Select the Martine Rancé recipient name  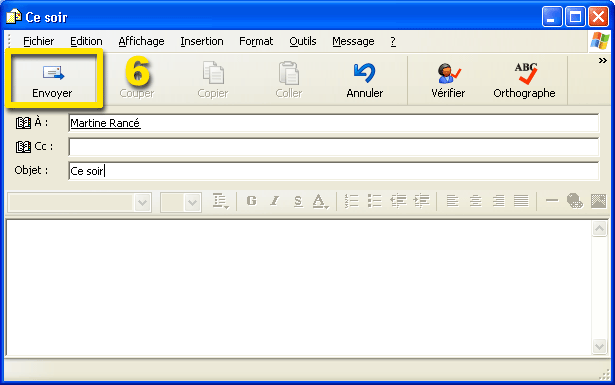(105, 123)
